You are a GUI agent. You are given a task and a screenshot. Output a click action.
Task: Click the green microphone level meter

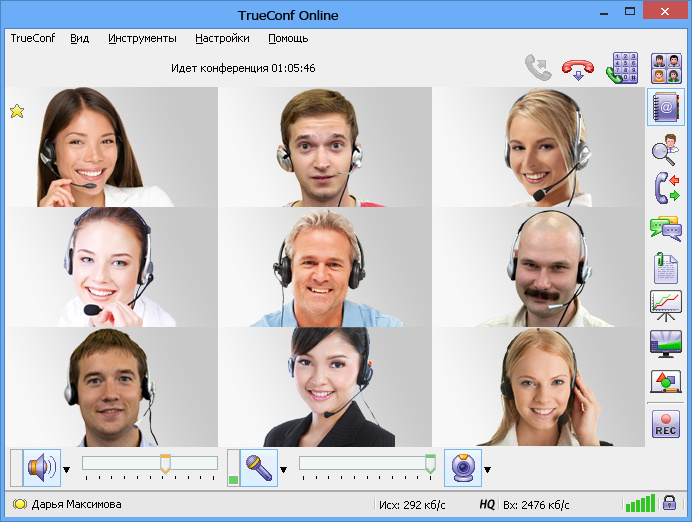(233, 468)
